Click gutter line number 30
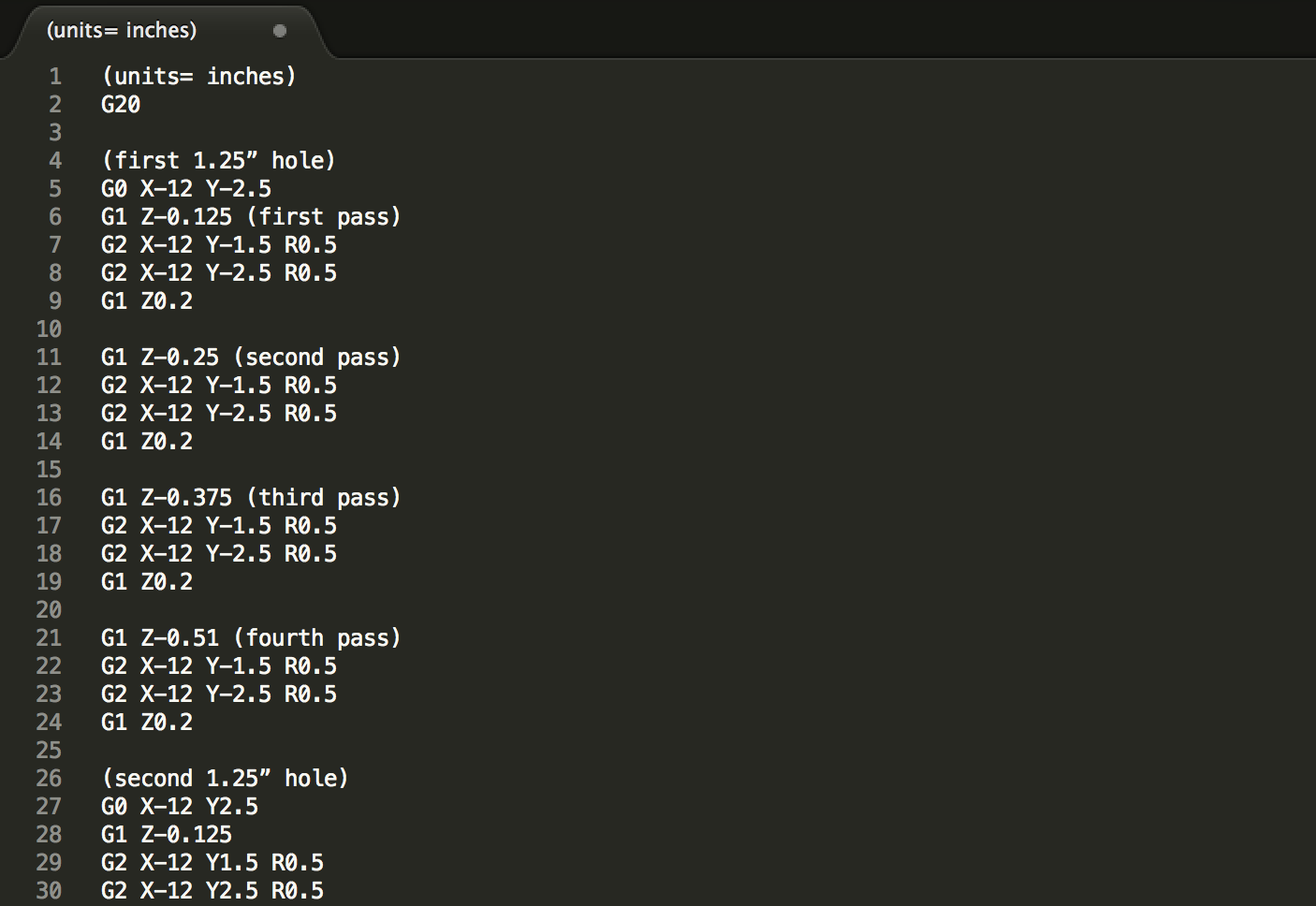The image size is (1316, 906). (49, 891)
